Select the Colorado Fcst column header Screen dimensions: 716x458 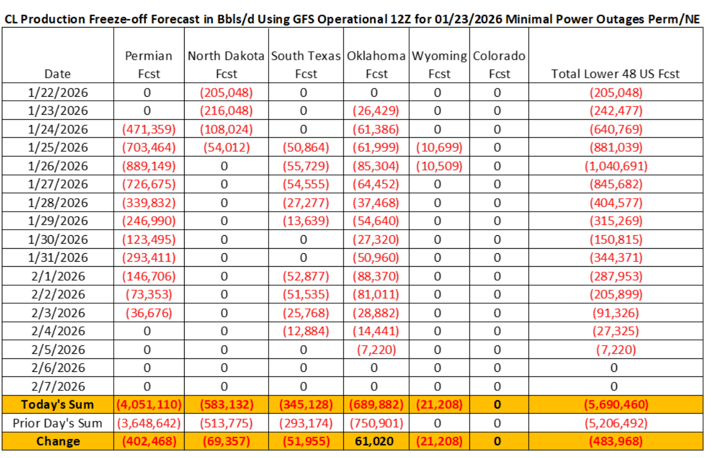[x=497, y=65]
